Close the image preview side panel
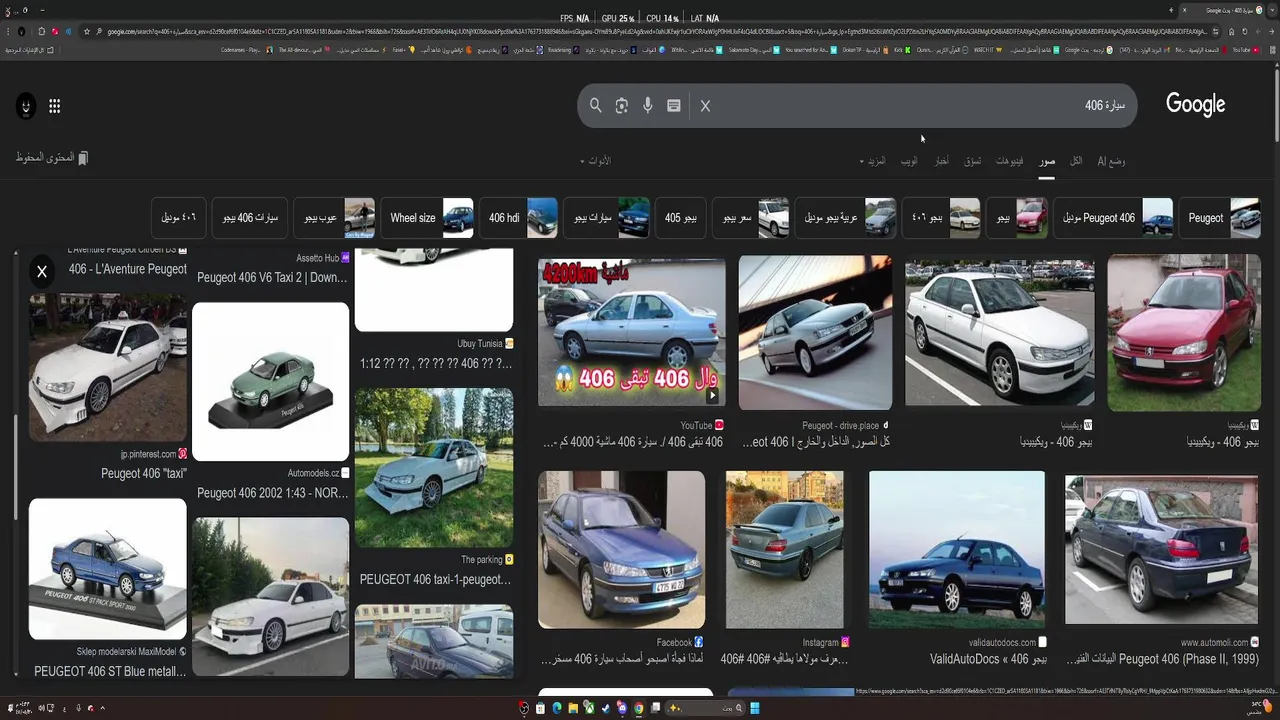Viewport: 1280px width, 720px height. click(x=42, y=271)
